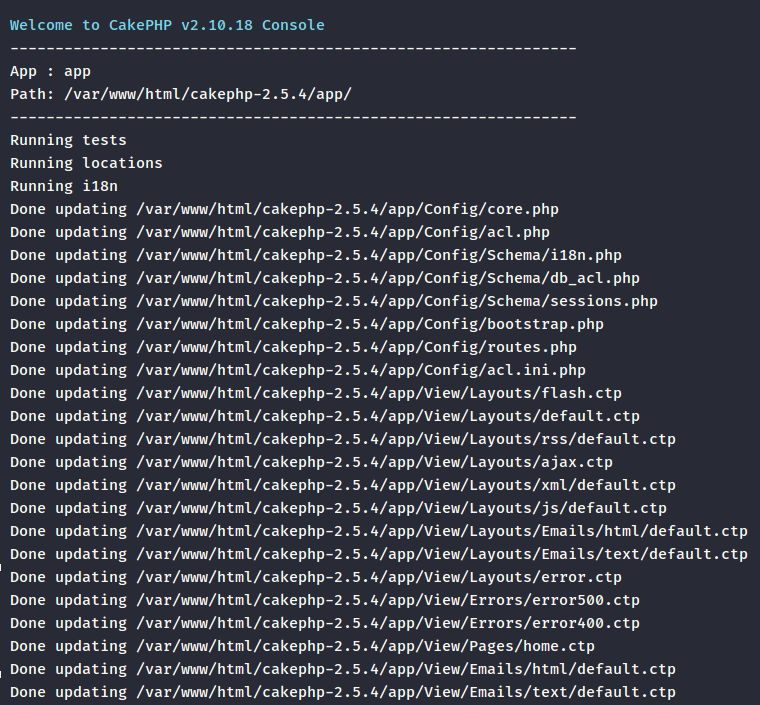
Task: Click the Schema/i18n.php update line
Action: [x=315, y=255]
